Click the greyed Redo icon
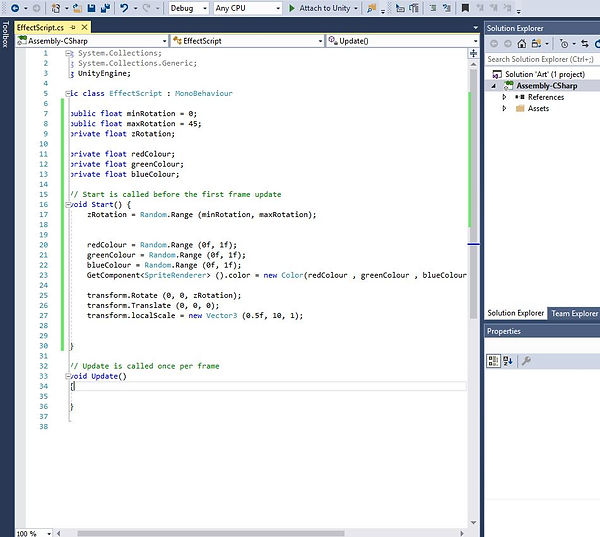Screen dimensions: 600x537 pos(147,8)
